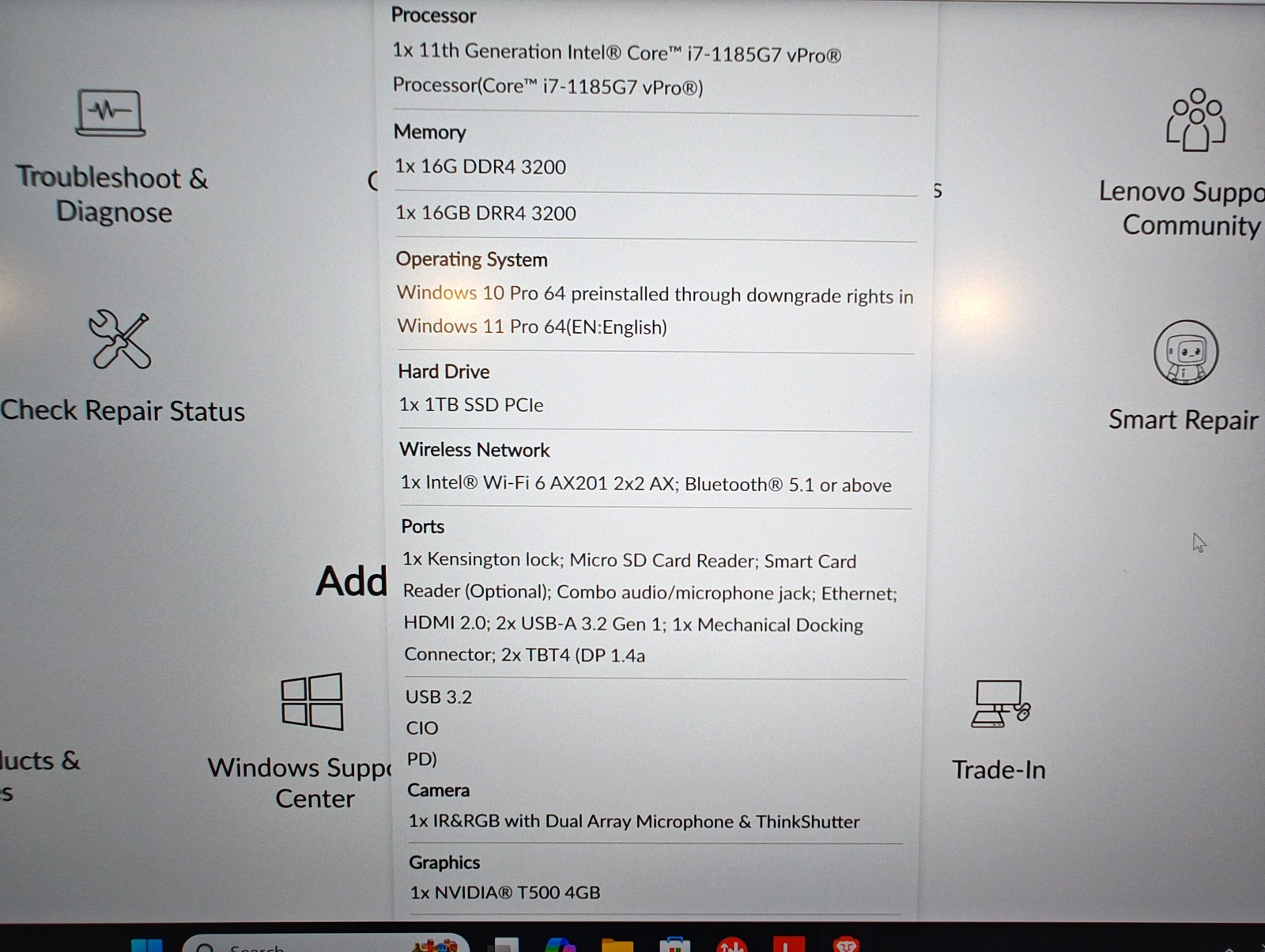Select the Kensington lock ports line
1265x952 pixels.
629,561
